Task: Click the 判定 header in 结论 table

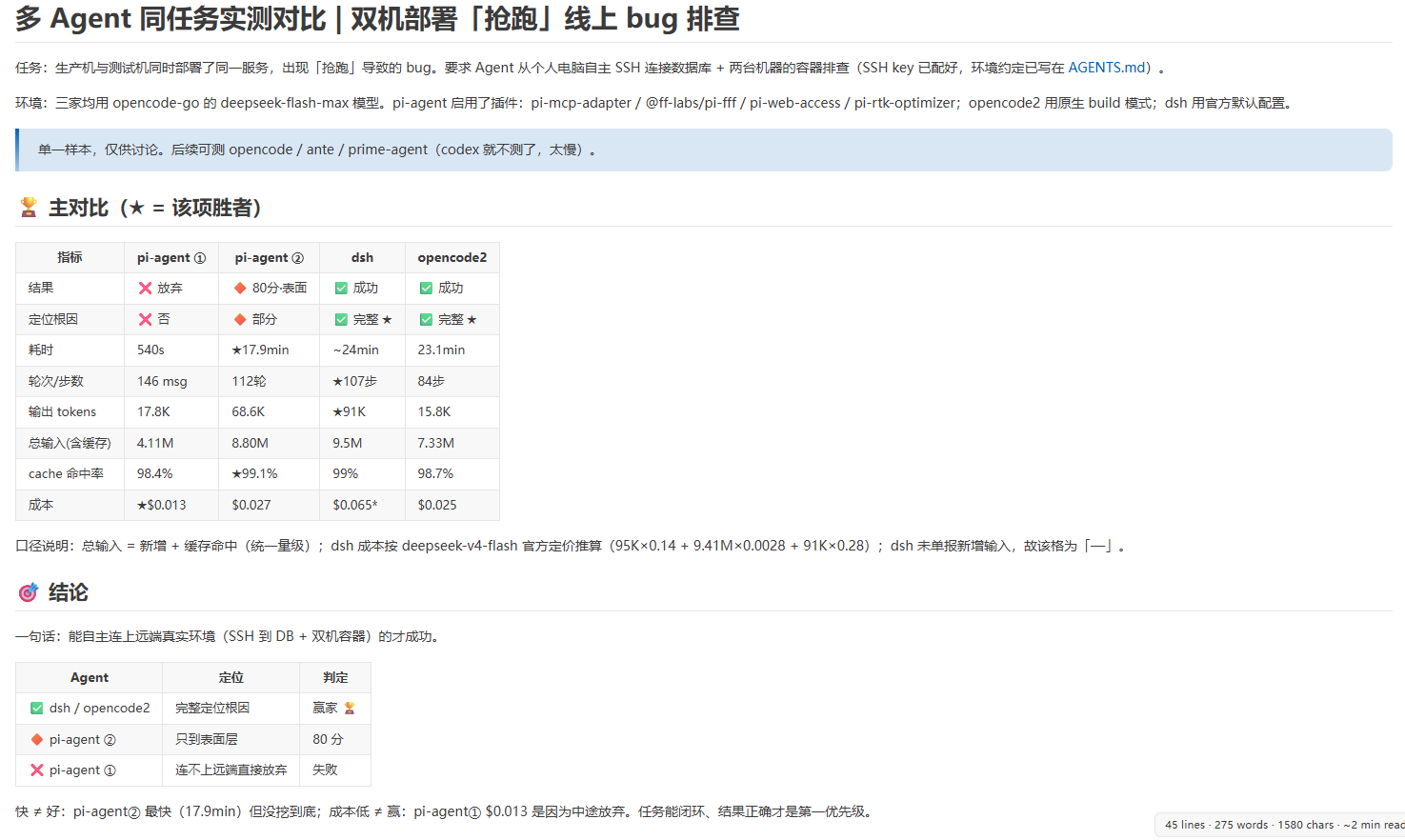Action: (335, 677)
